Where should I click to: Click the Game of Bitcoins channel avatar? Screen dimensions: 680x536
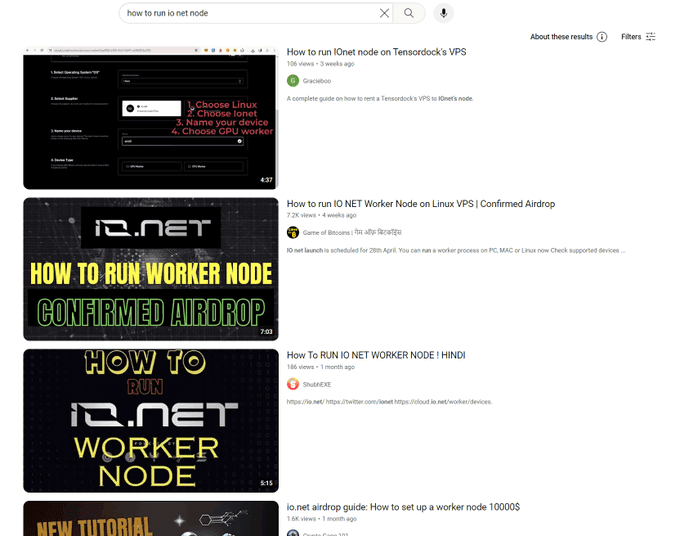[x=293, y=232]
